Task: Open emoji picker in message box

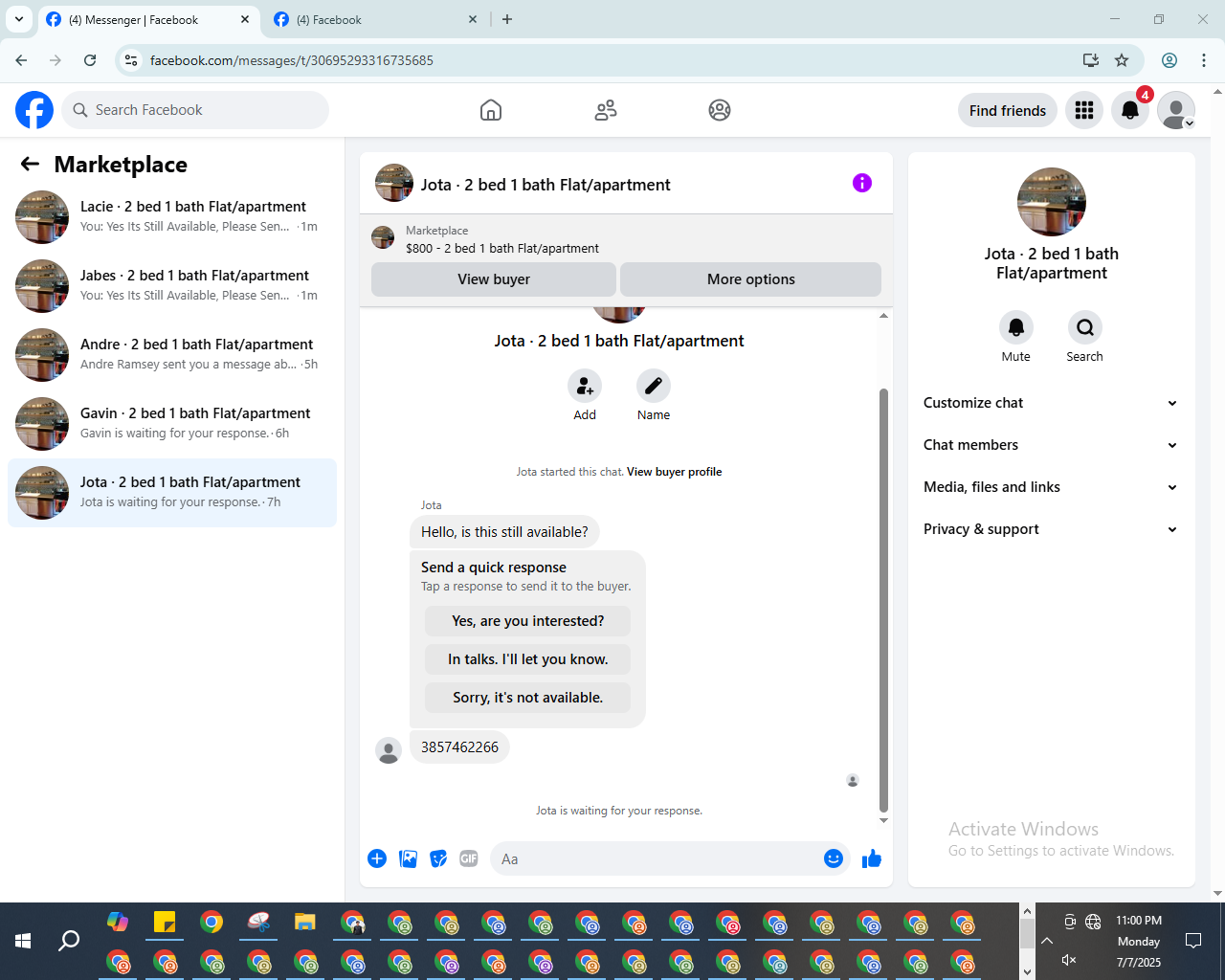Action: coord(834,858)
